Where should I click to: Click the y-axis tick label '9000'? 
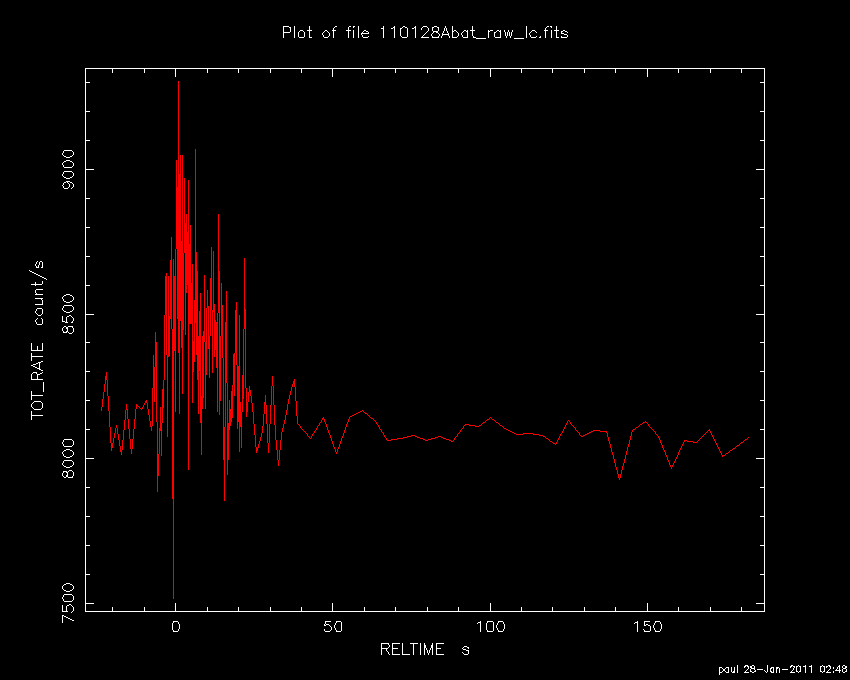pos(69,169)
